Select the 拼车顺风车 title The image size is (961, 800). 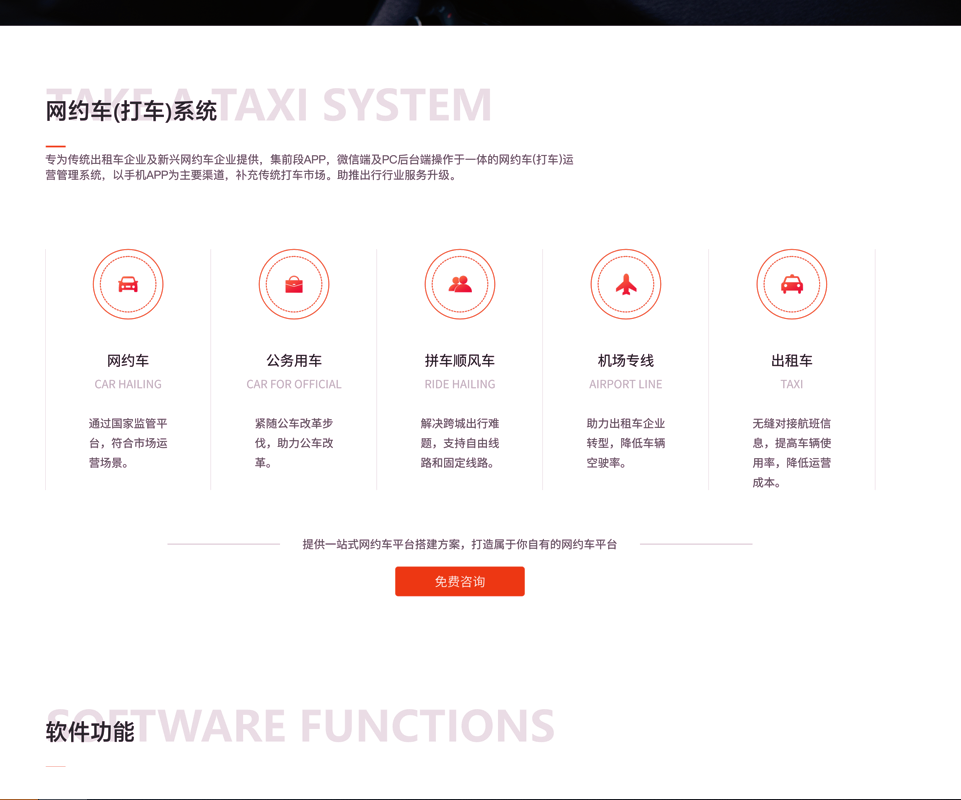(460, 360)
